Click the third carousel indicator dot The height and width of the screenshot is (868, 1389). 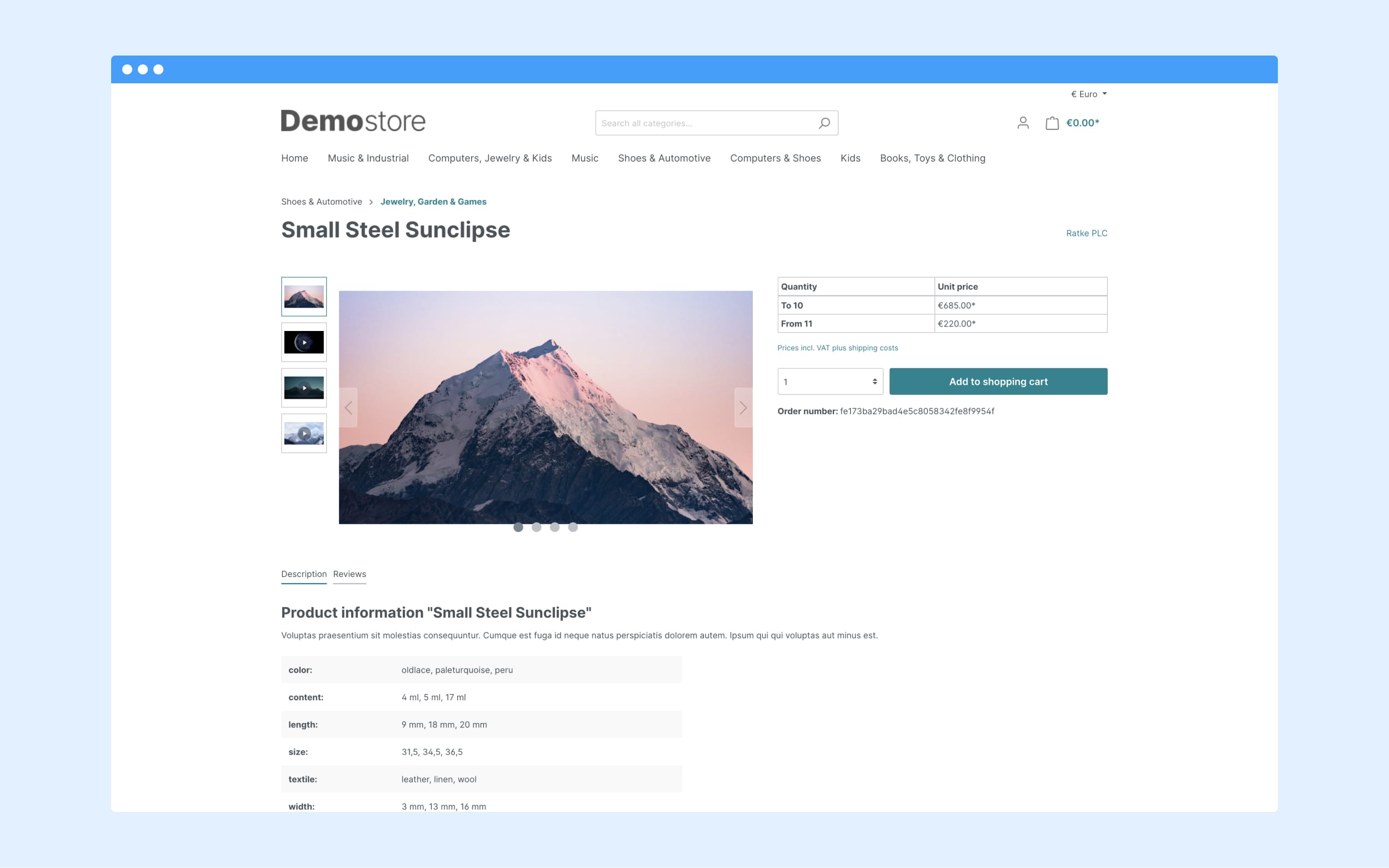pyautogui.click(x=554, y=527)
